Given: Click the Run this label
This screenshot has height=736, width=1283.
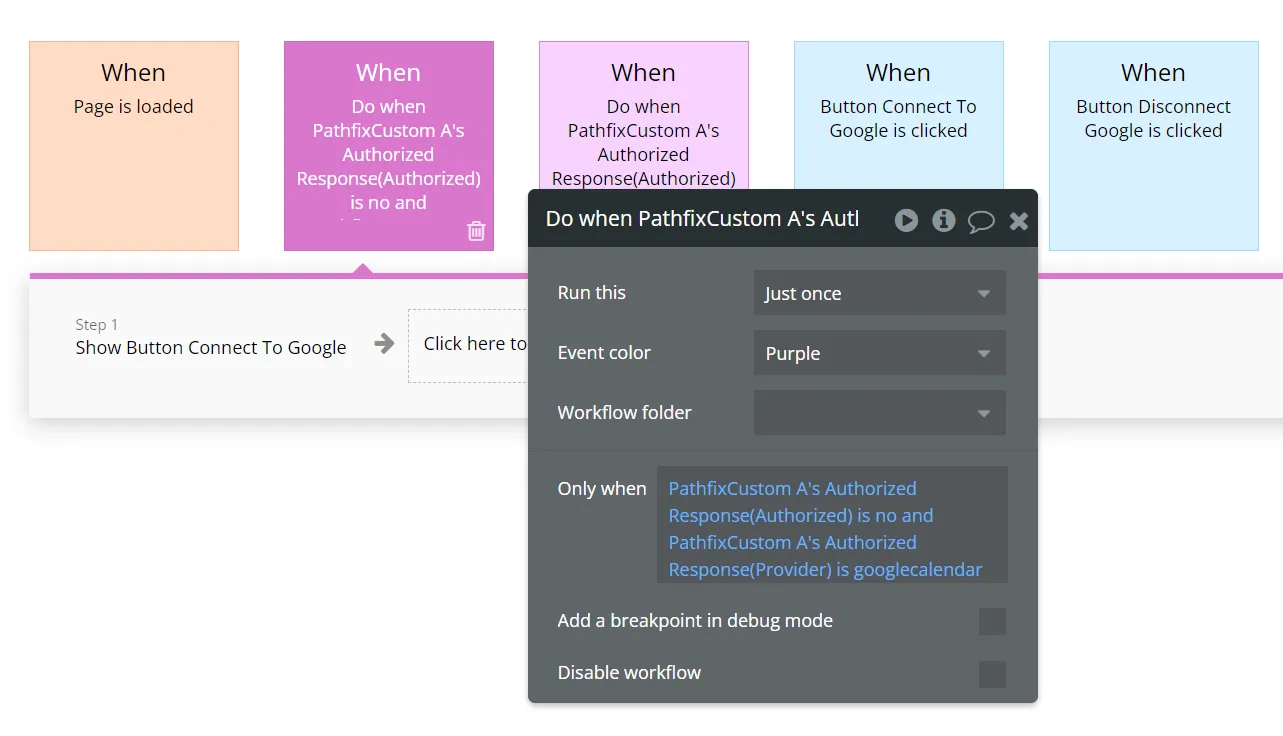Looking at the screenshot, I should [592, 293].
